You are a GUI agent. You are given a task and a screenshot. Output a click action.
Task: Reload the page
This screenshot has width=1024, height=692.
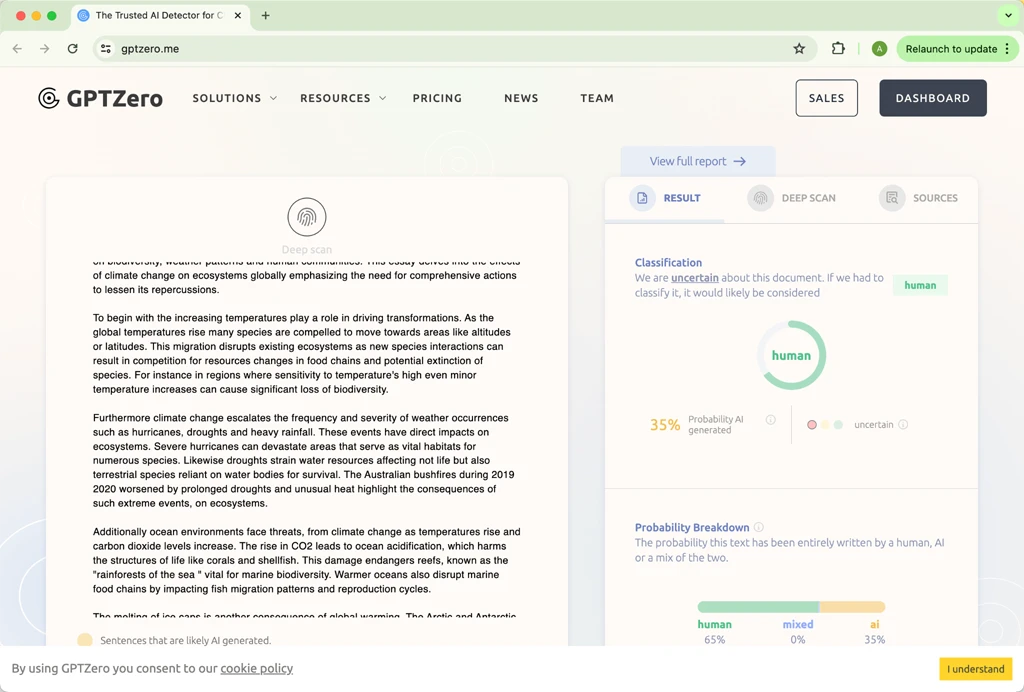(x=72, y=48)
